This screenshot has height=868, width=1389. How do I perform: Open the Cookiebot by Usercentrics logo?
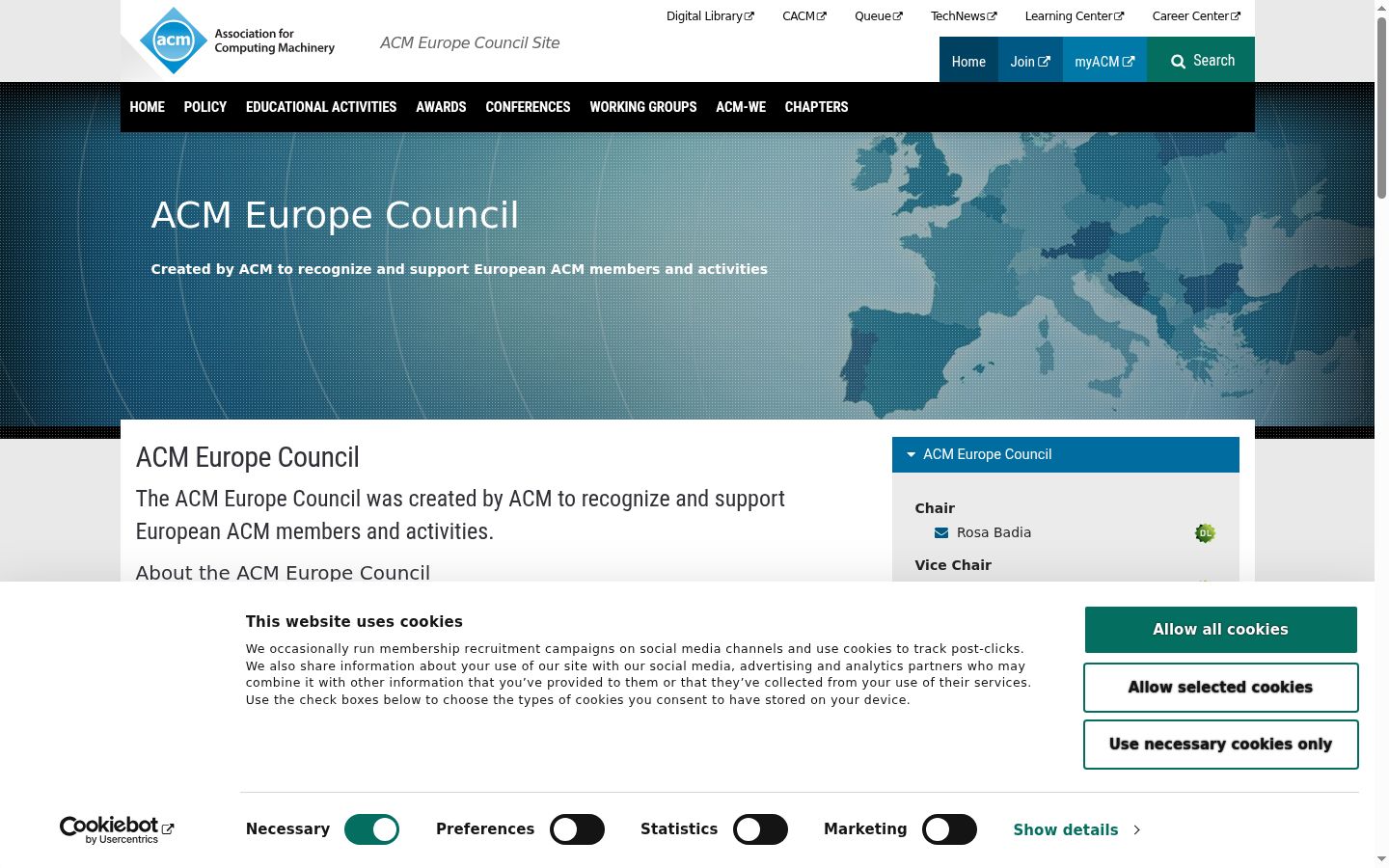tap(117, 829)
